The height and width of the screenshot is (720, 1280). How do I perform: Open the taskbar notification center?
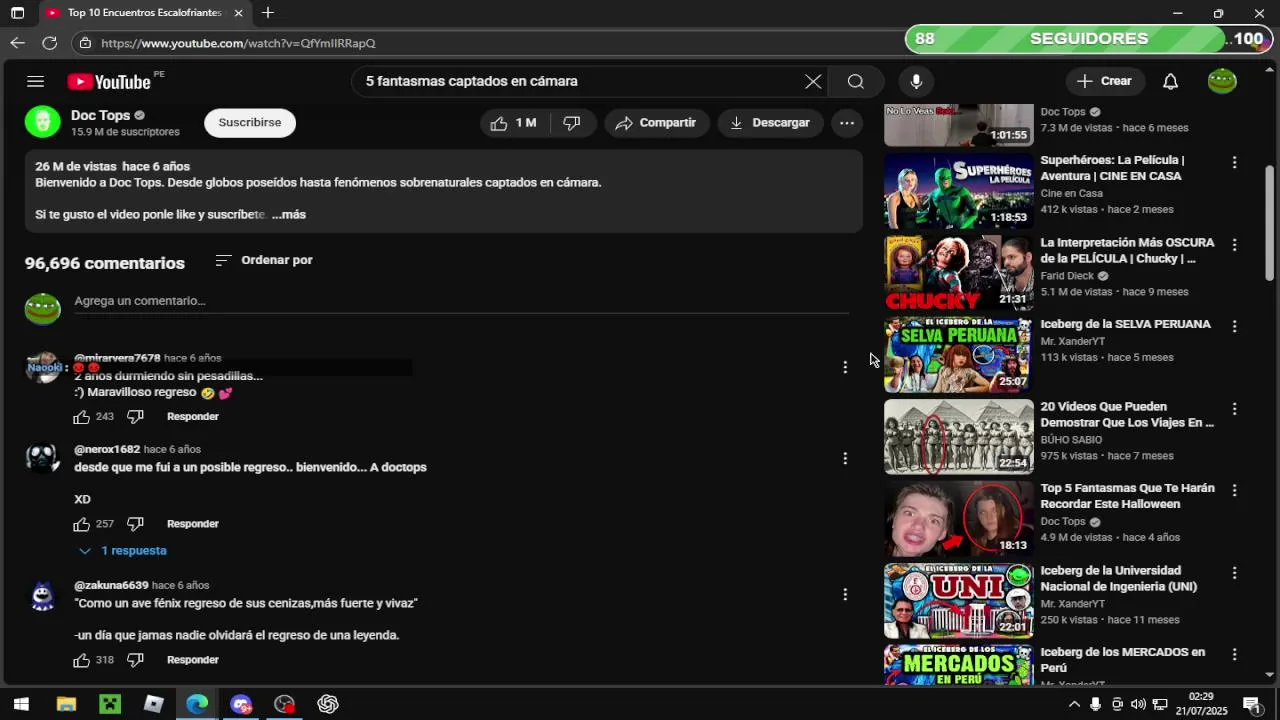(1251, 704)
